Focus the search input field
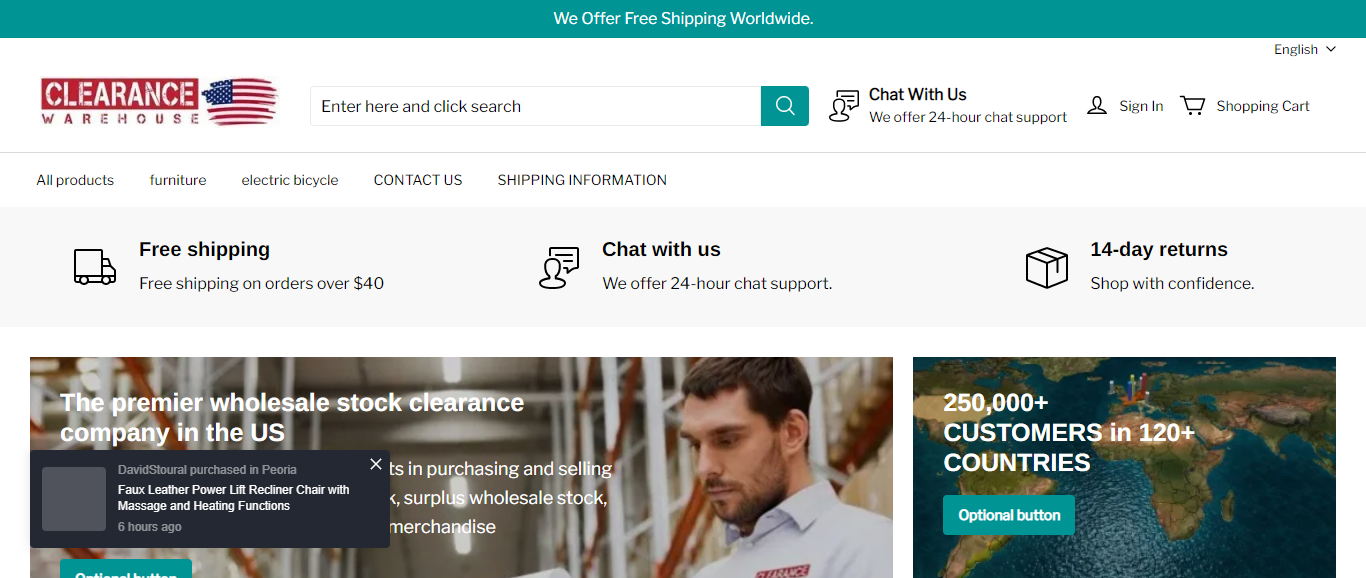Image resolution: width=1366 pixels, height=578 pixels. pyautogui.click(x=535, y=106)
